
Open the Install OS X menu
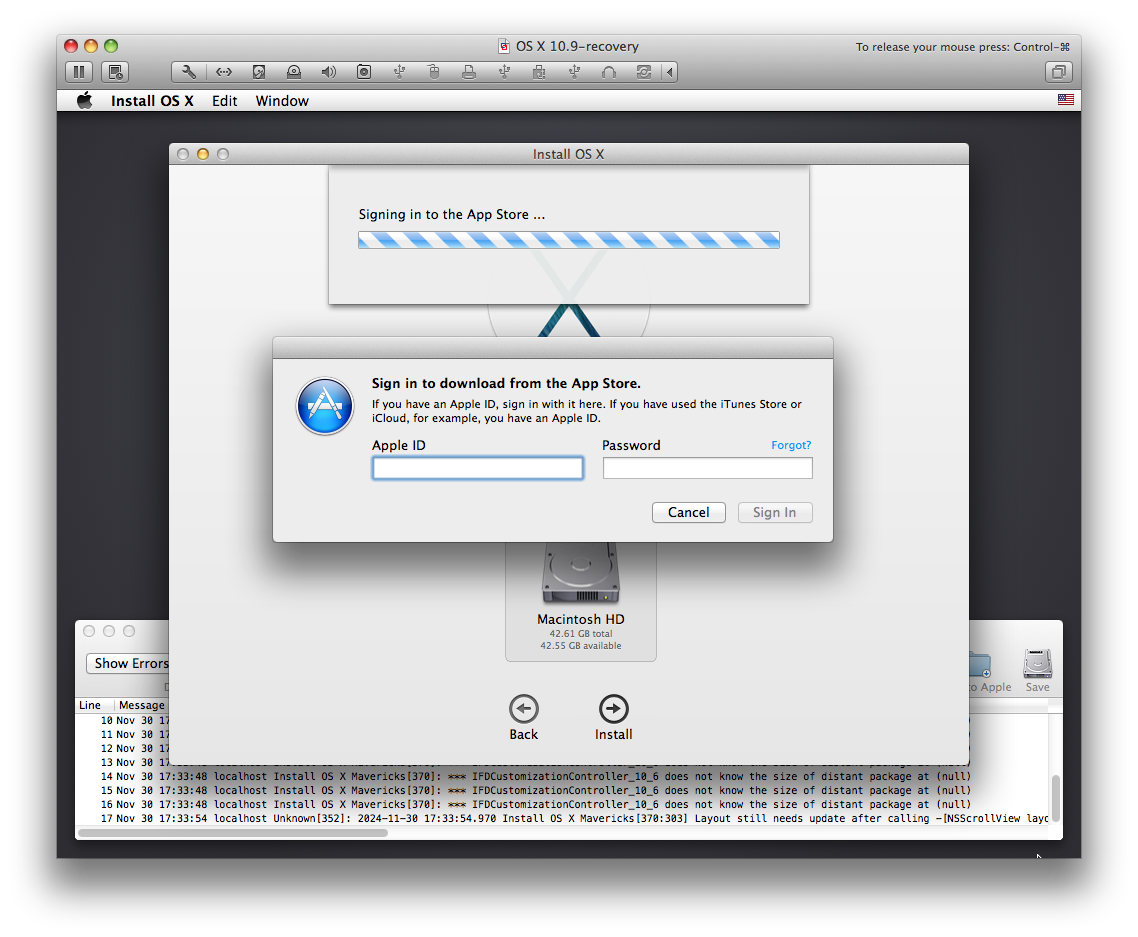[152, 101]
